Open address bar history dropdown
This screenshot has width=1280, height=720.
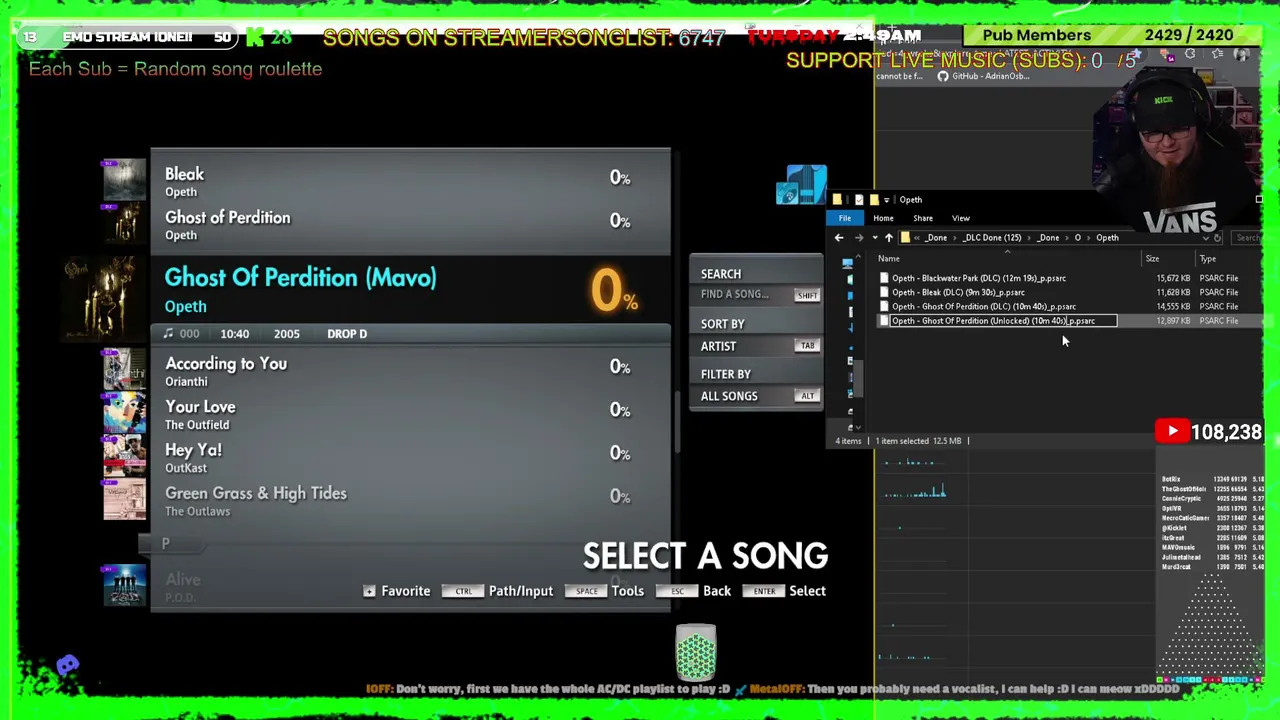click(1204, 238)
